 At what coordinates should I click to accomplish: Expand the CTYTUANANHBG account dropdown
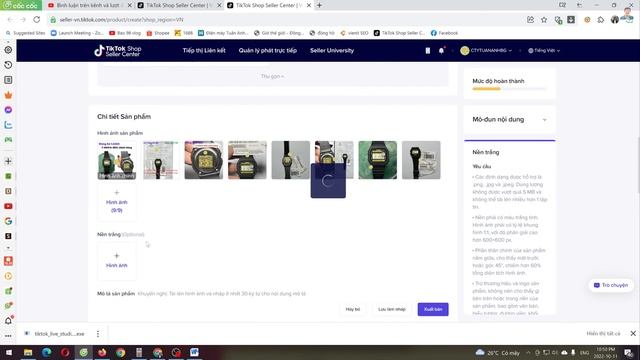point(486,51)
